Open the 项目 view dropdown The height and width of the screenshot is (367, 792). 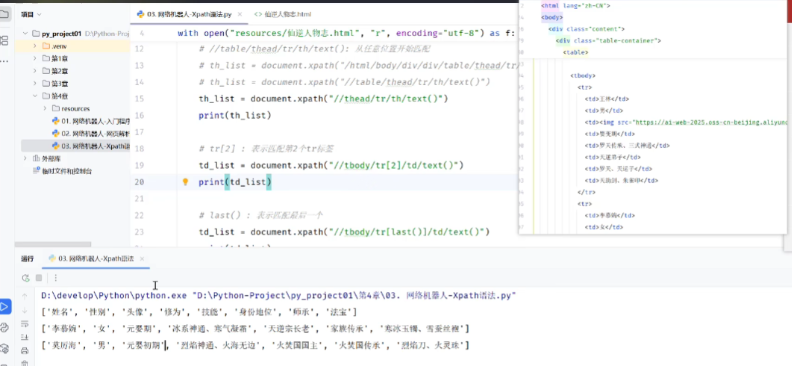31,15
